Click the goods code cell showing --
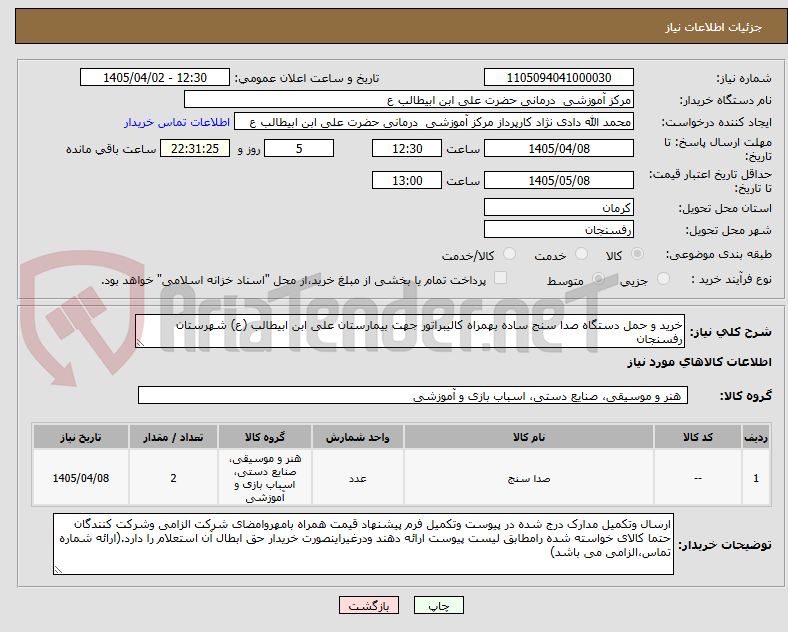Screen dimensions: 788x632 (698, 478)
